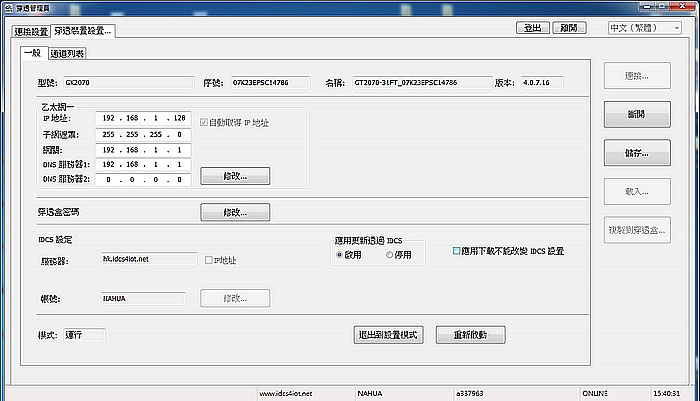Click the top 關閉 button beside 登出
Image resolution: width=700 pixels, height=401 pixels.
coord(568,28)
